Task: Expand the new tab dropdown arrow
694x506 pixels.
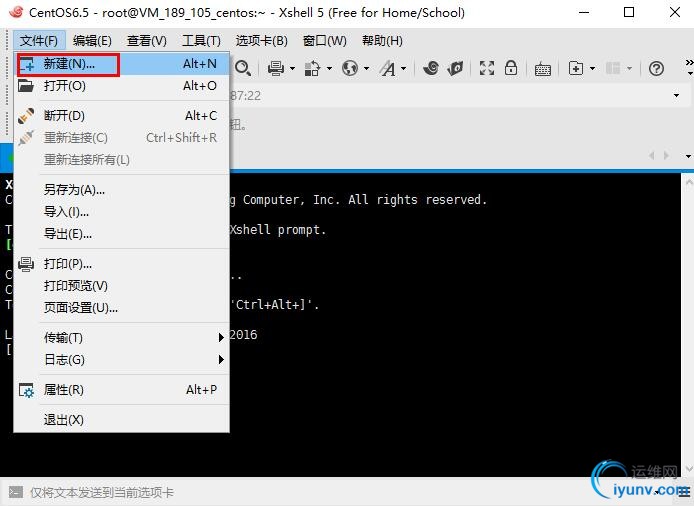Action: 592,69
